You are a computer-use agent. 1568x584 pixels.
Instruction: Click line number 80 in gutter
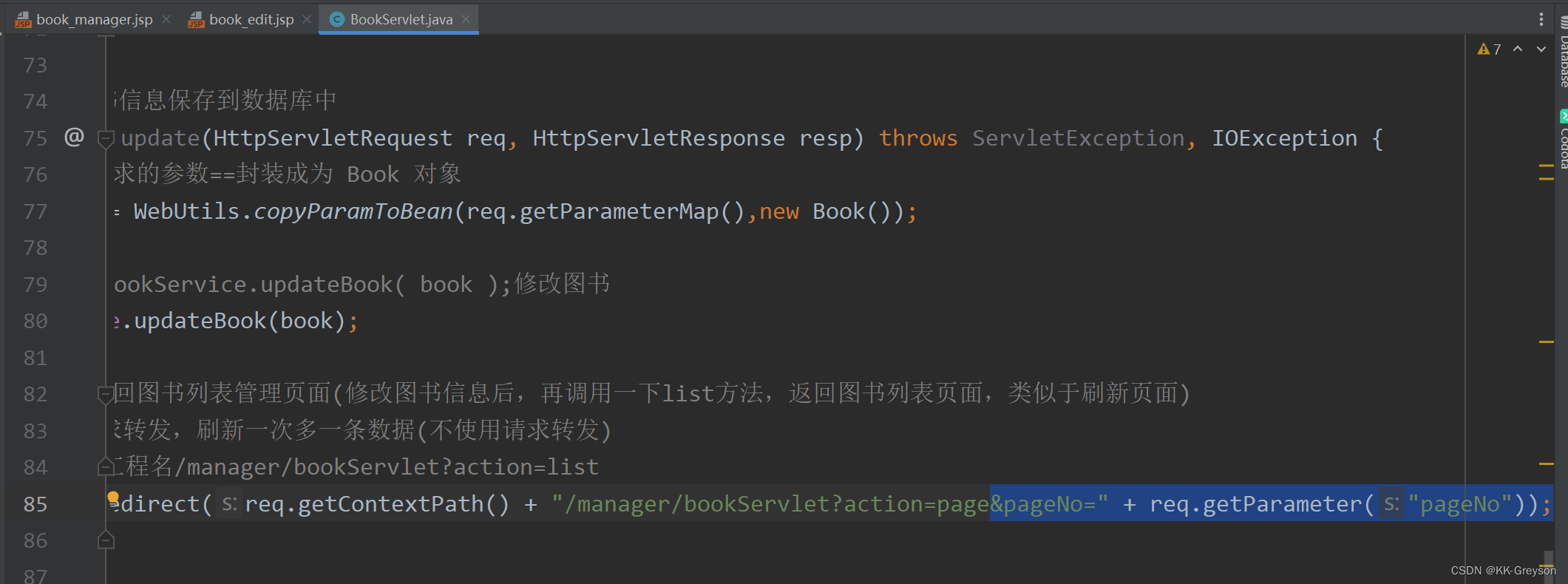pos(35,321)
